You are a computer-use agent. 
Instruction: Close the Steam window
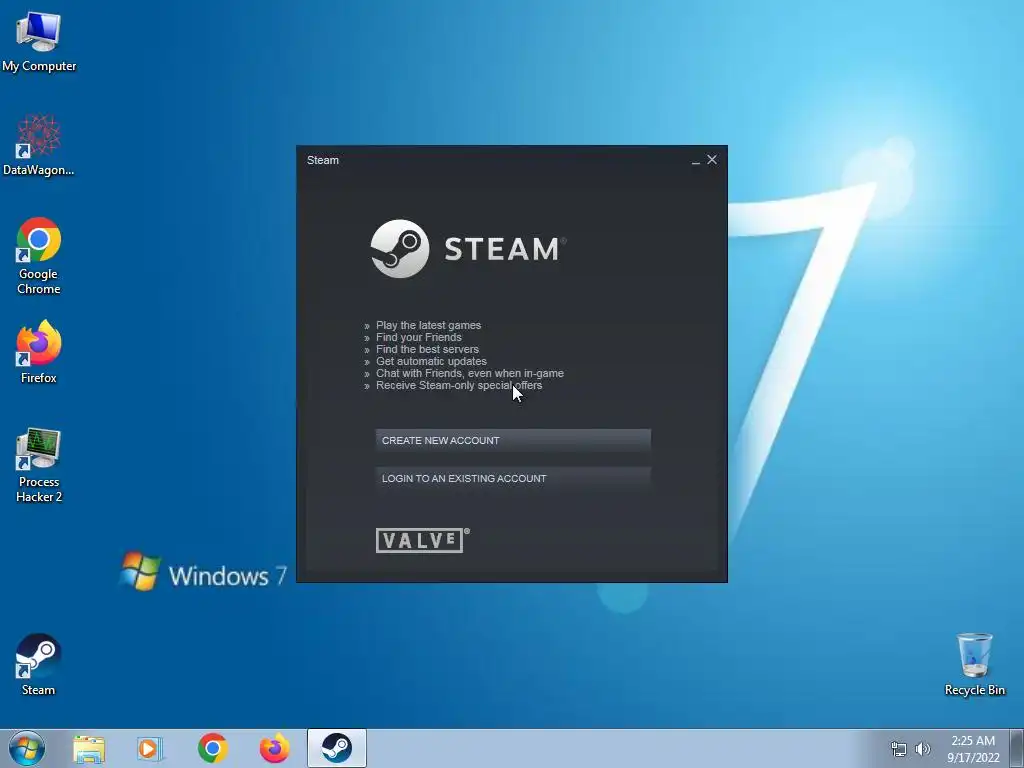click(712, 159)
